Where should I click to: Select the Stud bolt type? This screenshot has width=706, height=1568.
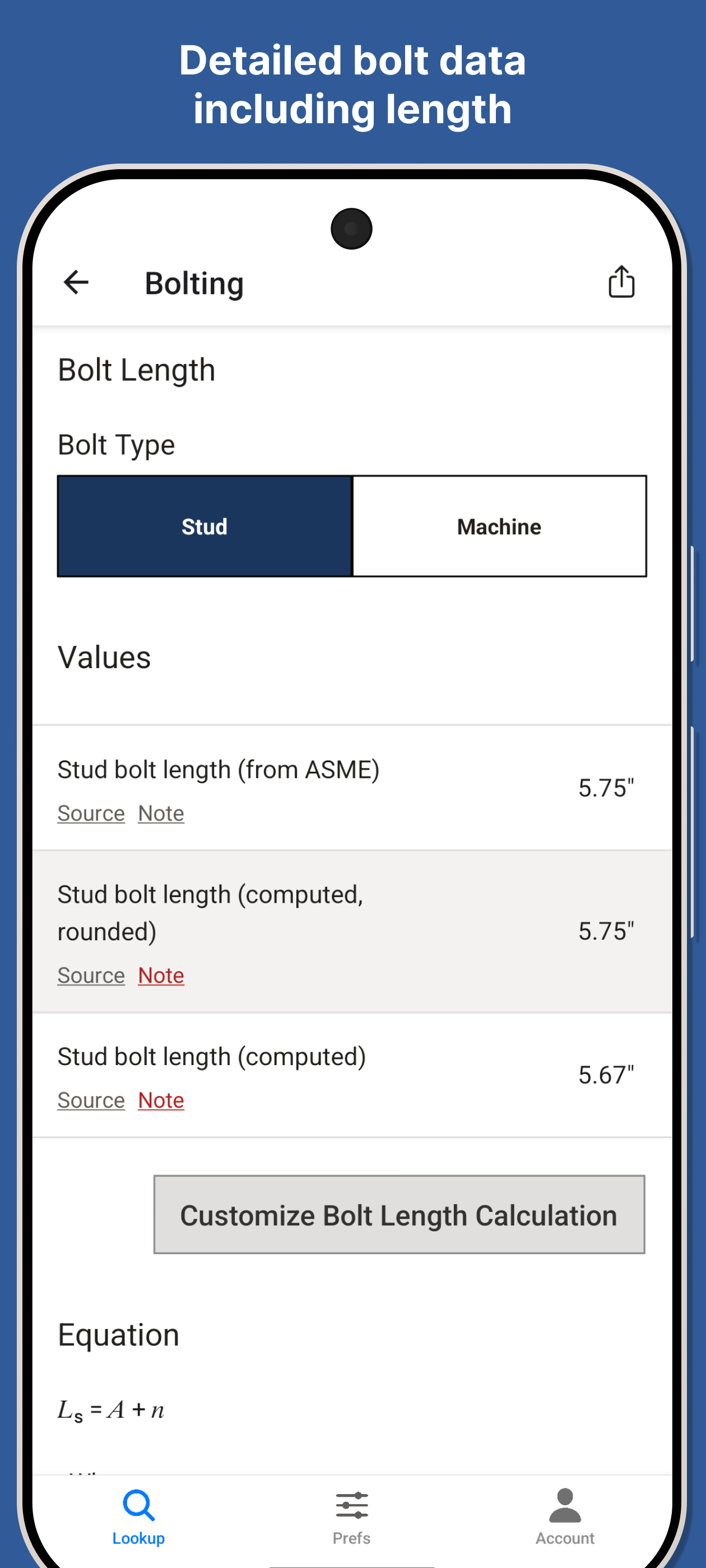[205, 526]
